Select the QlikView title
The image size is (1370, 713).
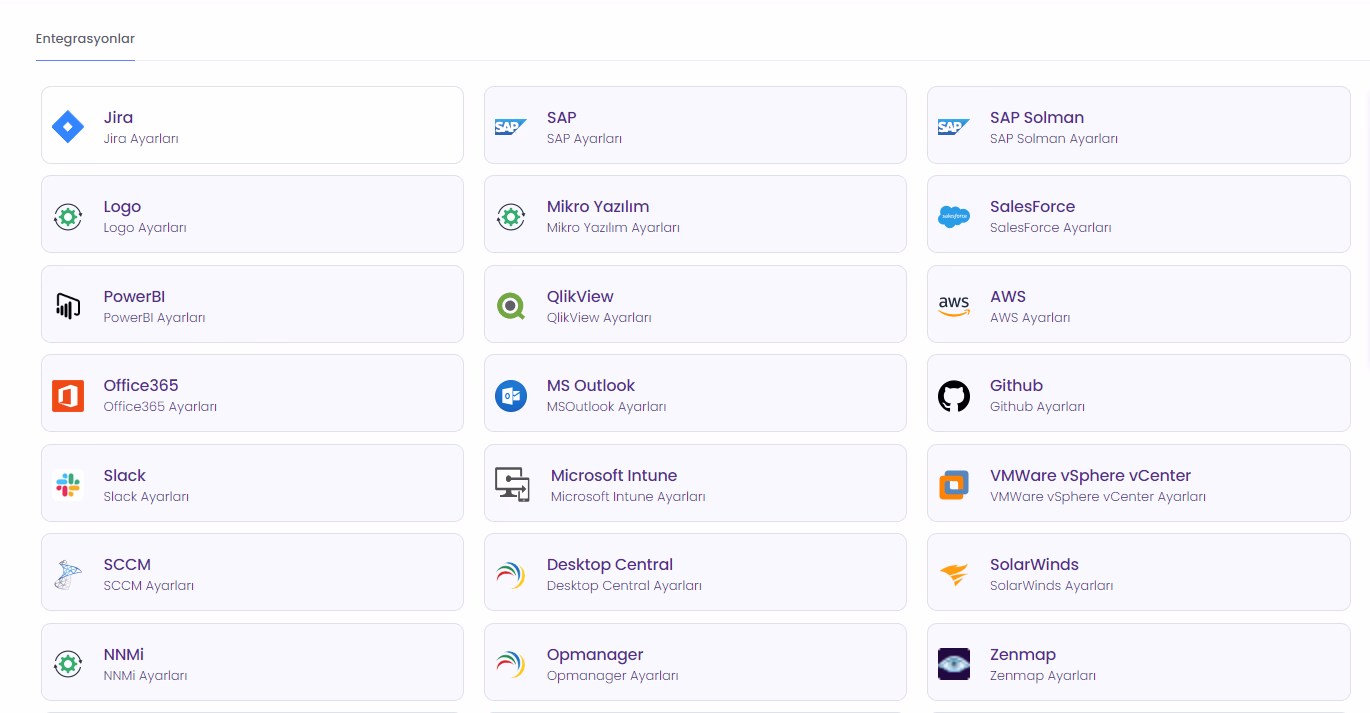(580, 296)
